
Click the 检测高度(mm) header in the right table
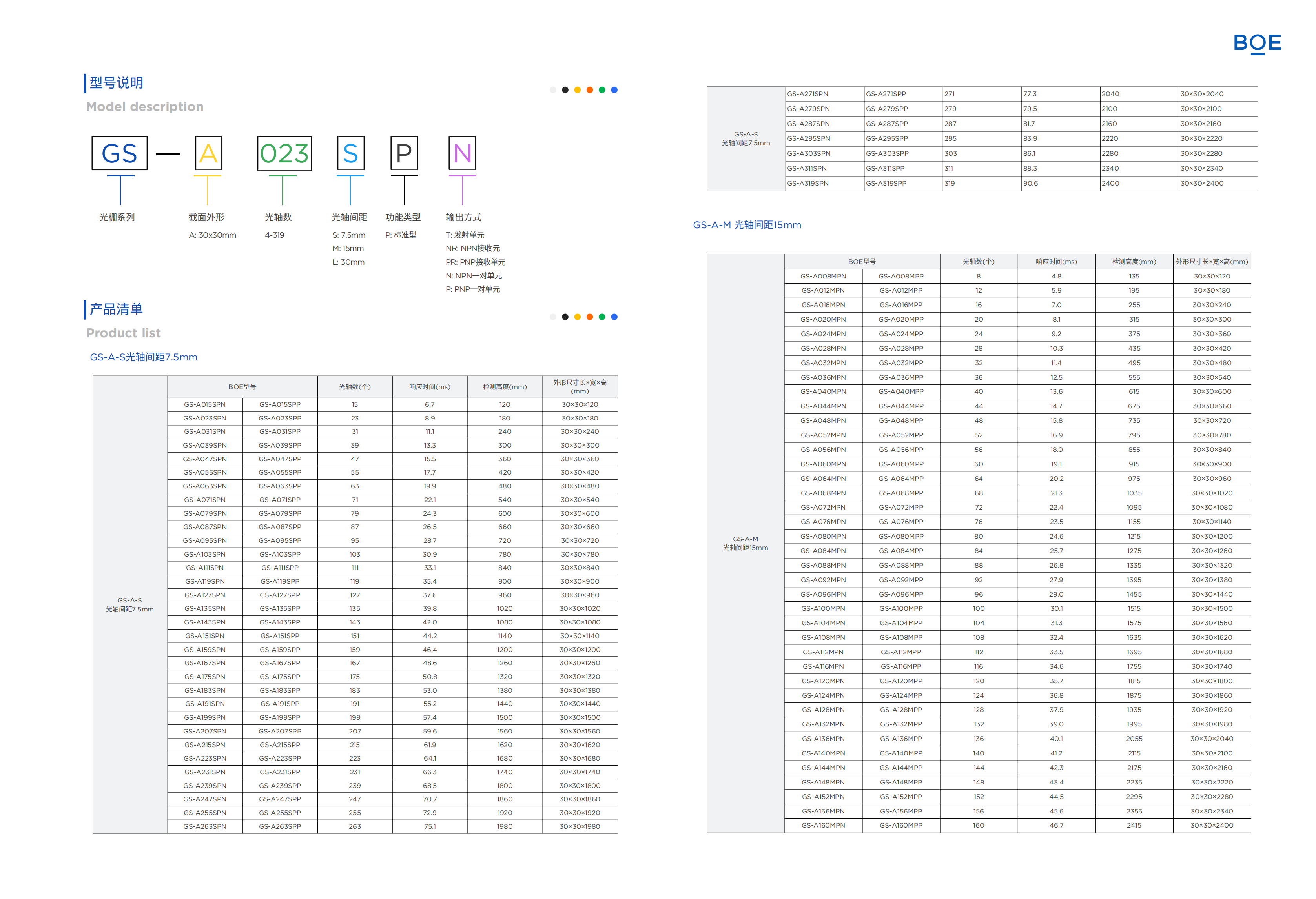click(x=1134, y=262)
